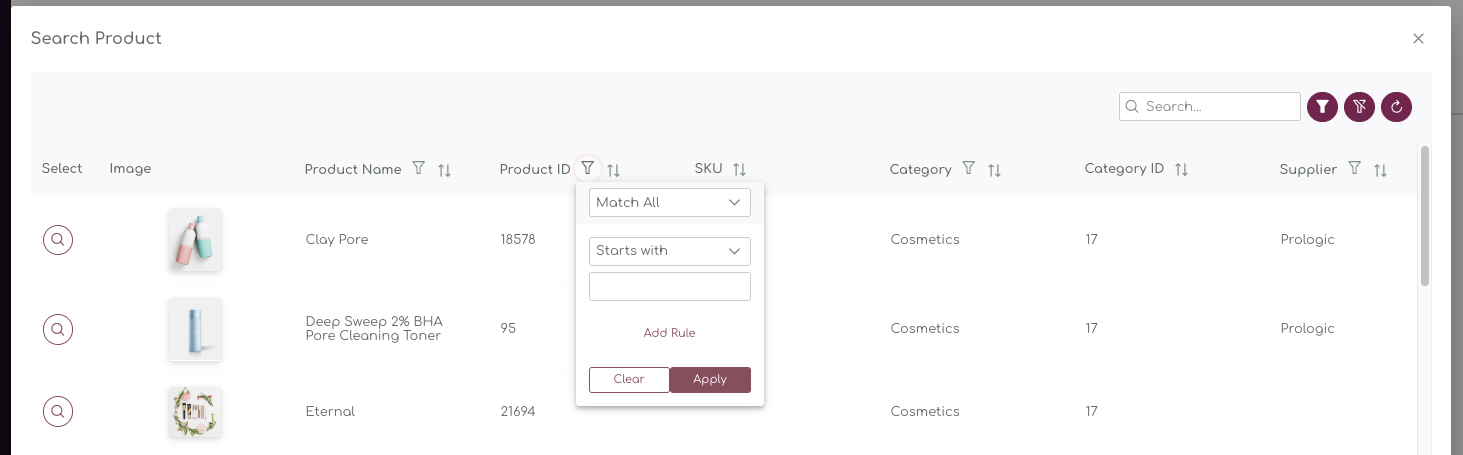Click the Clear filter button

tap(629, 380)
